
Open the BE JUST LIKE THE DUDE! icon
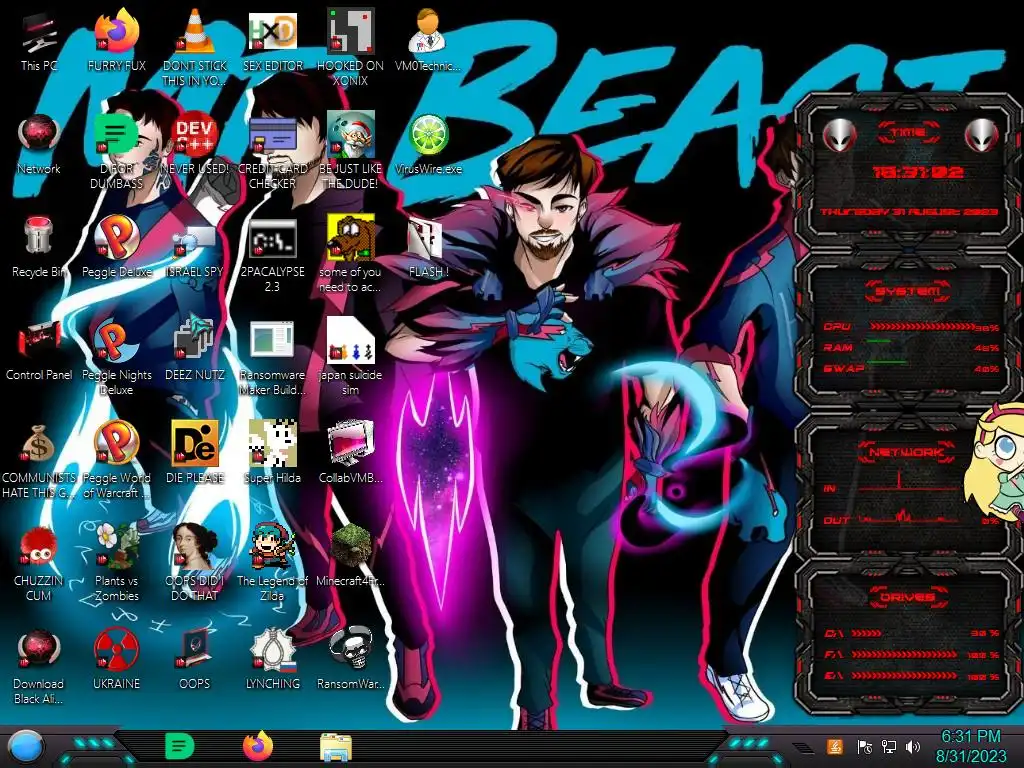[x=350, y=152]
